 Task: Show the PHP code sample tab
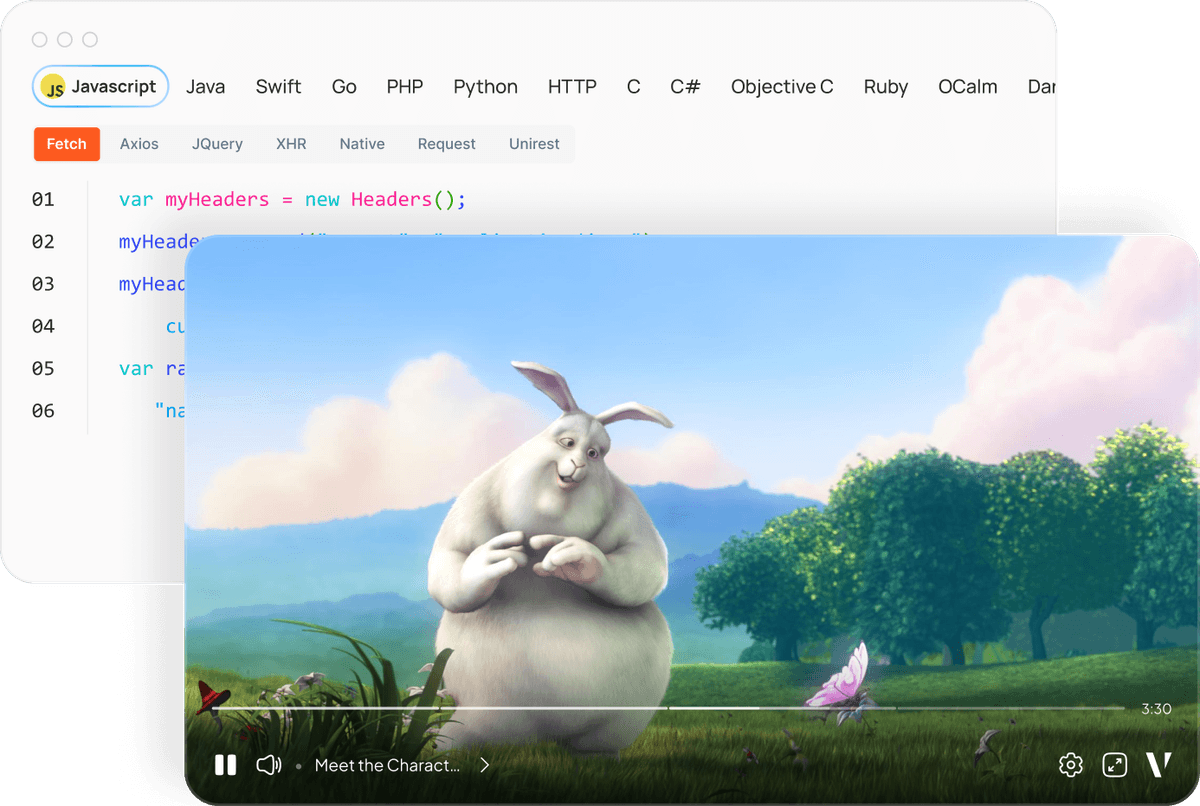click(405, 87)
